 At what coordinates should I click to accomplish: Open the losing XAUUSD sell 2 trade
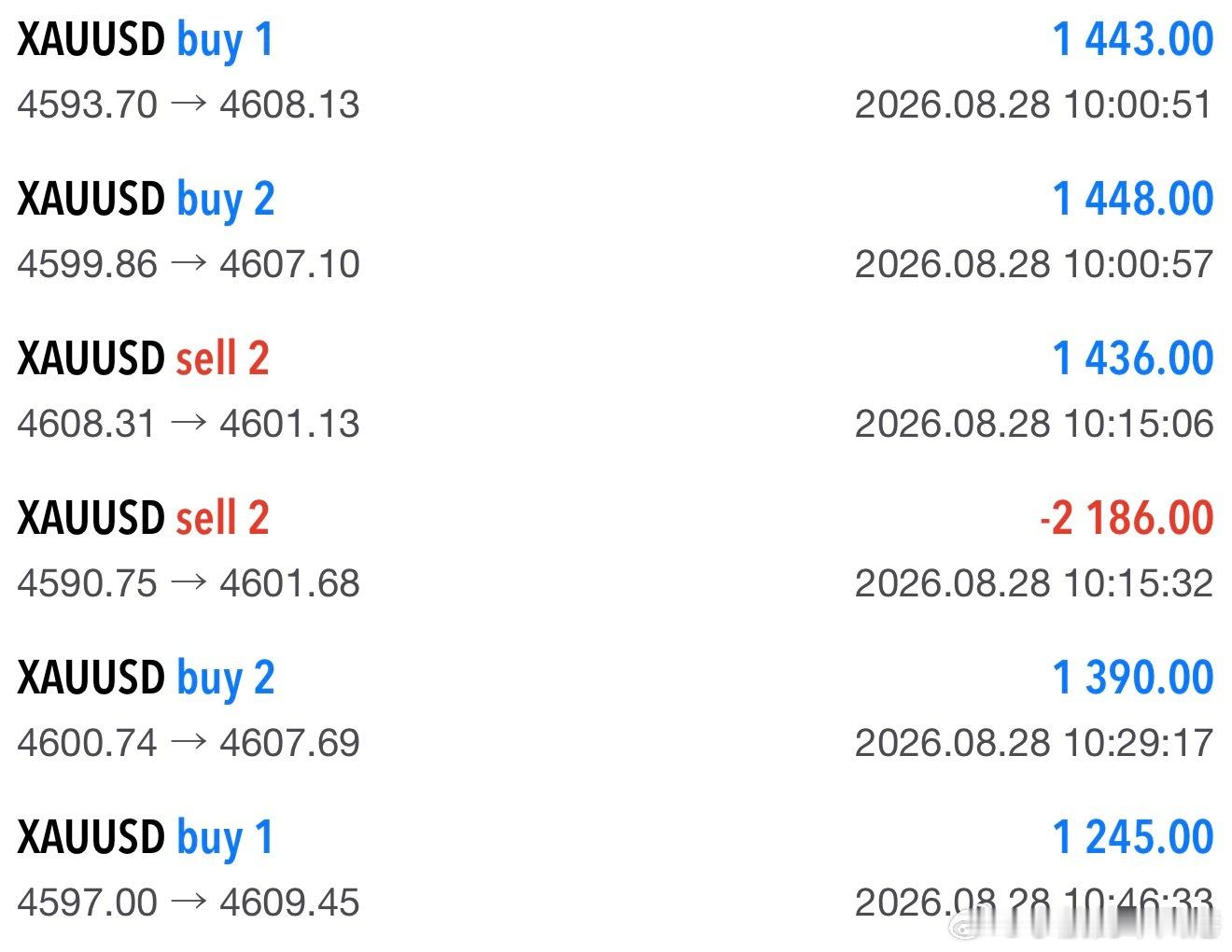pos(616,550)
